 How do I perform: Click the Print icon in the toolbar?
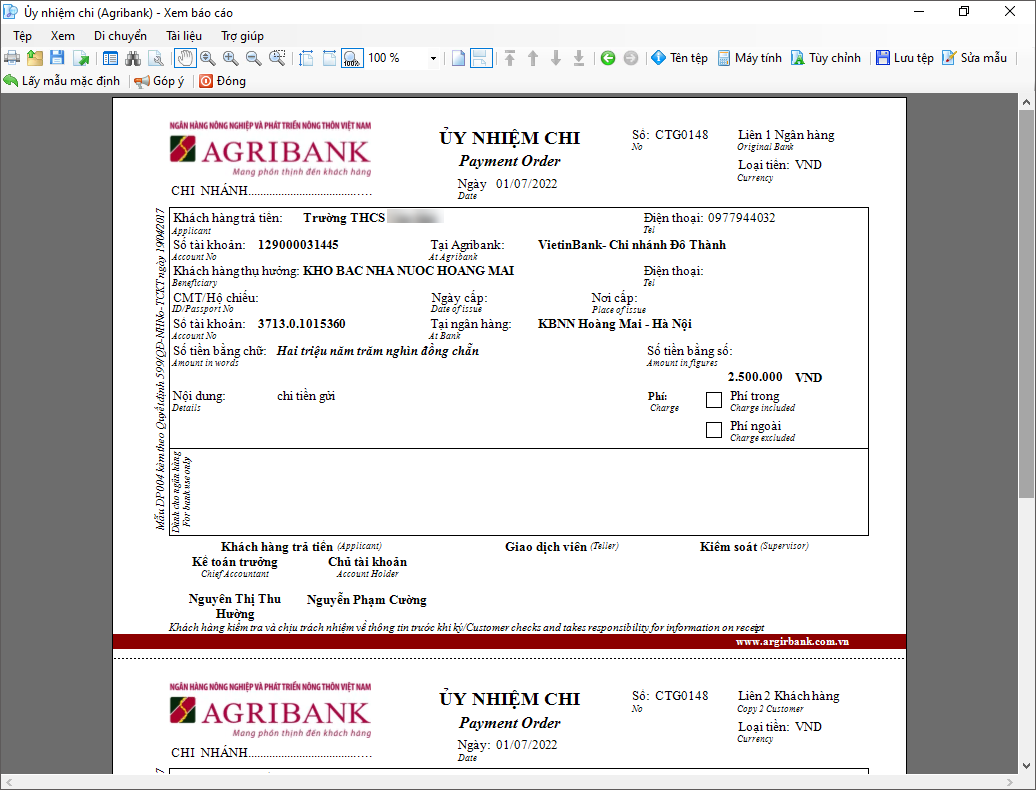pos(12,58)
